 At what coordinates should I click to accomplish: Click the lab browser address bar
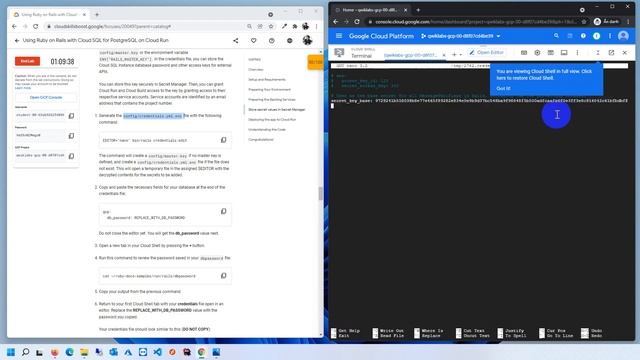[147, 26]
